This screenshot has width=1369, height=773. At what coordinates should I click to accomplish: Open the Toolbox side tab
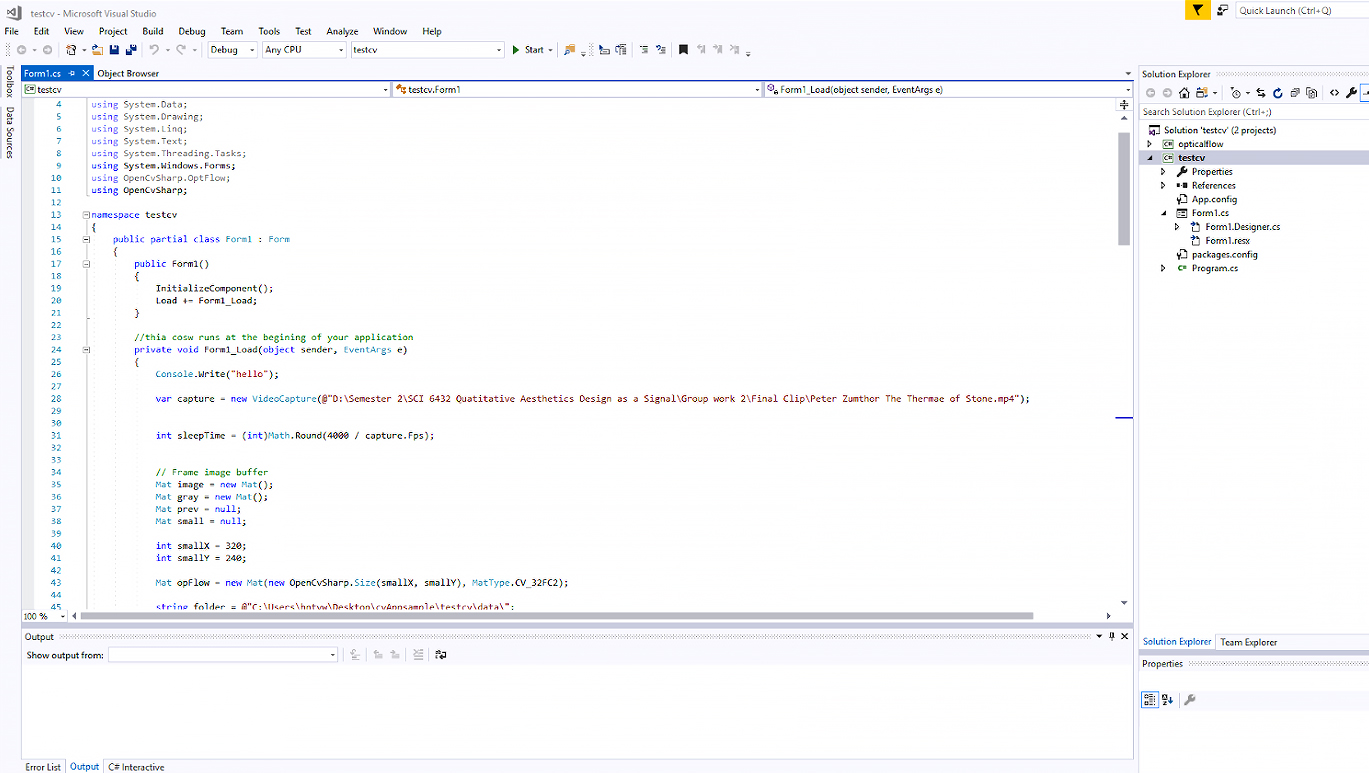(9, 81)
